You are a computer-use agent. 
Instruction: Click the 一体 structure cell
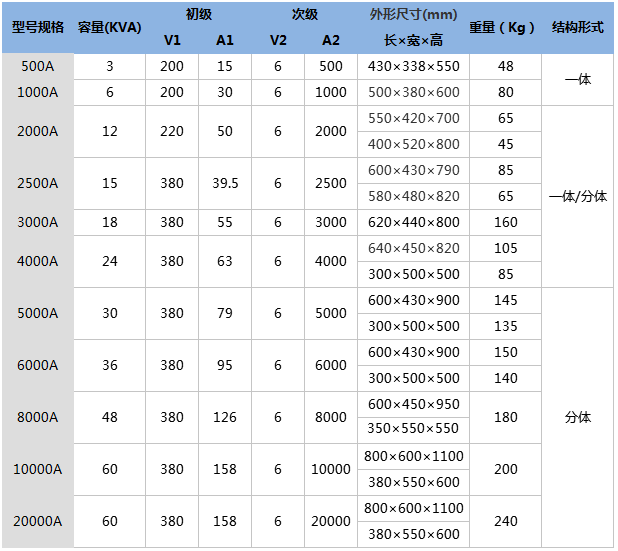point(578,79)
